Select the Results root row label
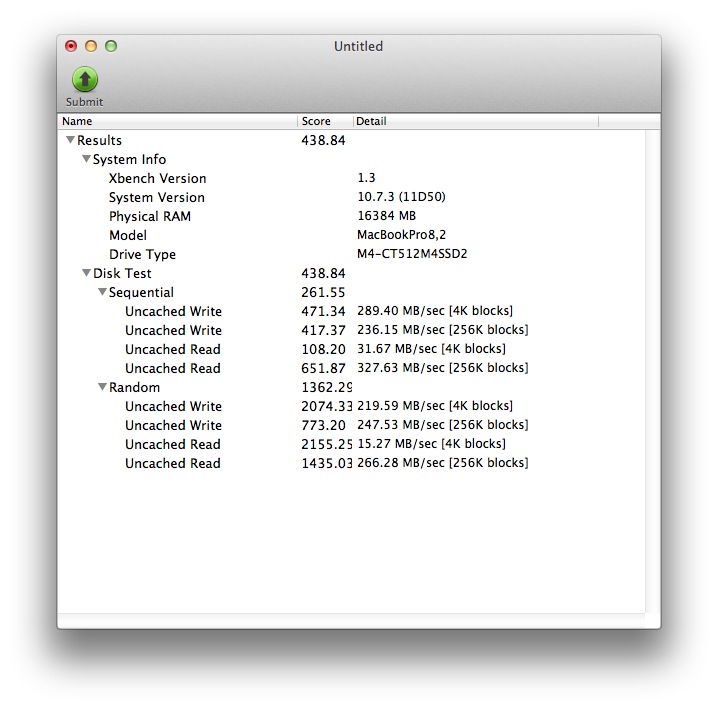The image size is (718, 708). click(x=99, y=140)
